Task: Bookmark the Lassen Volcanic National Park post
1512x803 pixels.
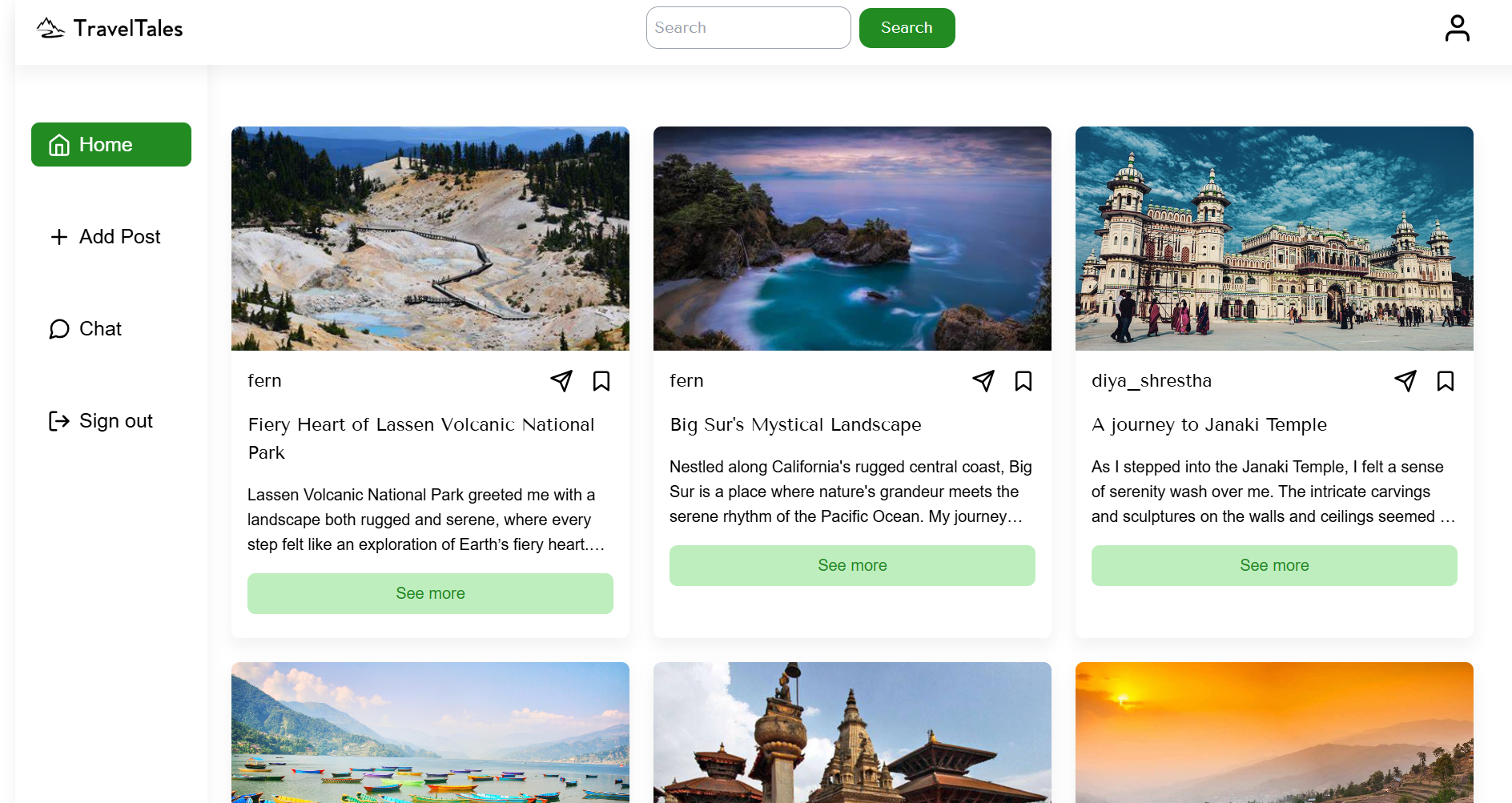Action: point(601,381)
